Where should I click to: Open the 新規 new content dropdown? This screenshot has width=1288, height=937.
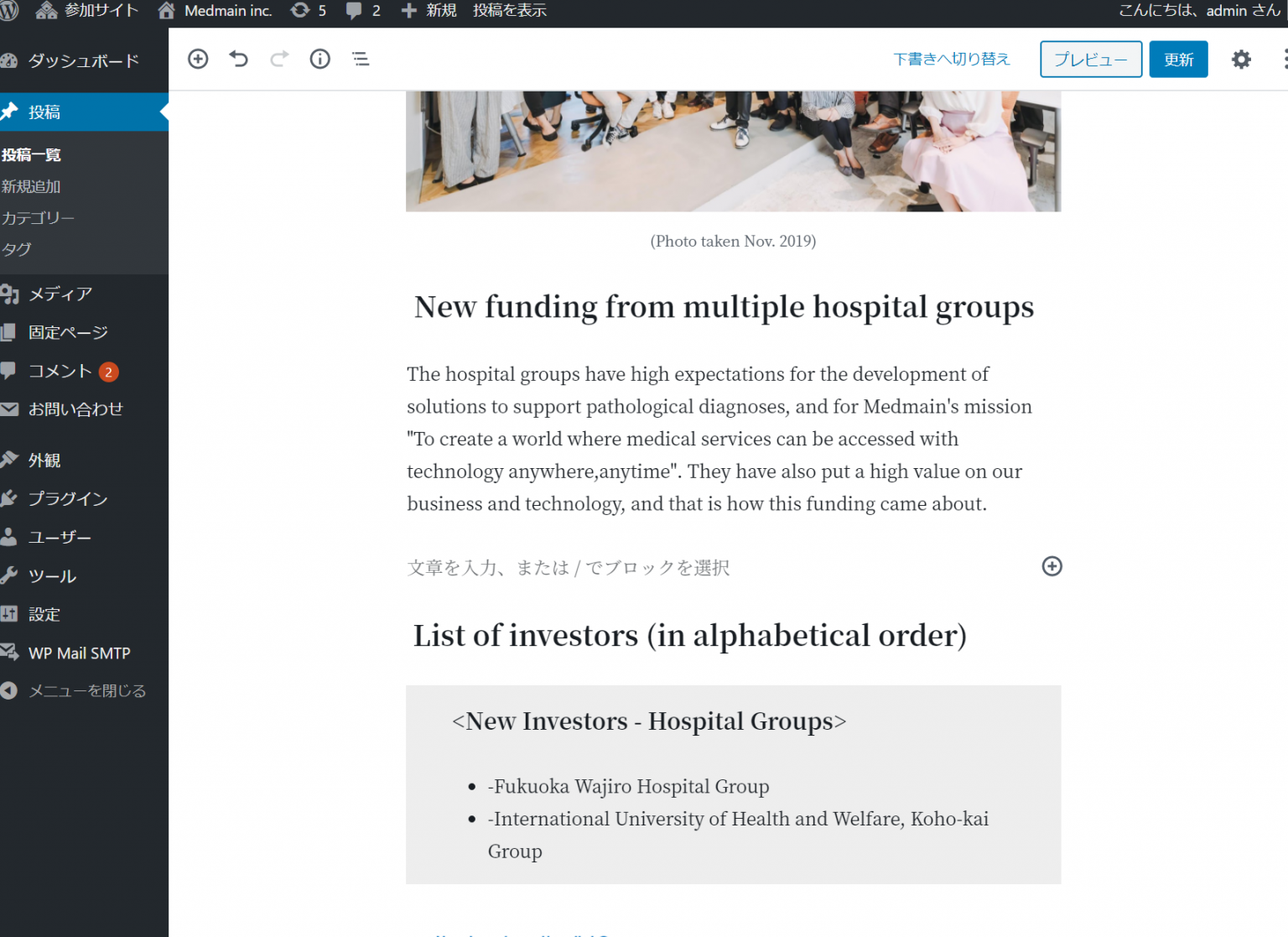(x=429, y=11)
